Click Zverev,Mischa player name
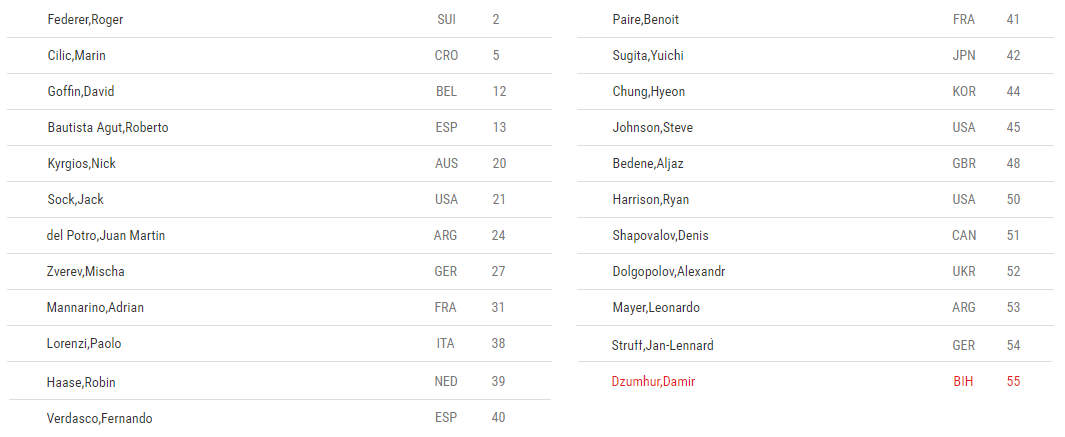This screenshot has height=437, width=1065. pyautogui.click(x=86, y=272)
